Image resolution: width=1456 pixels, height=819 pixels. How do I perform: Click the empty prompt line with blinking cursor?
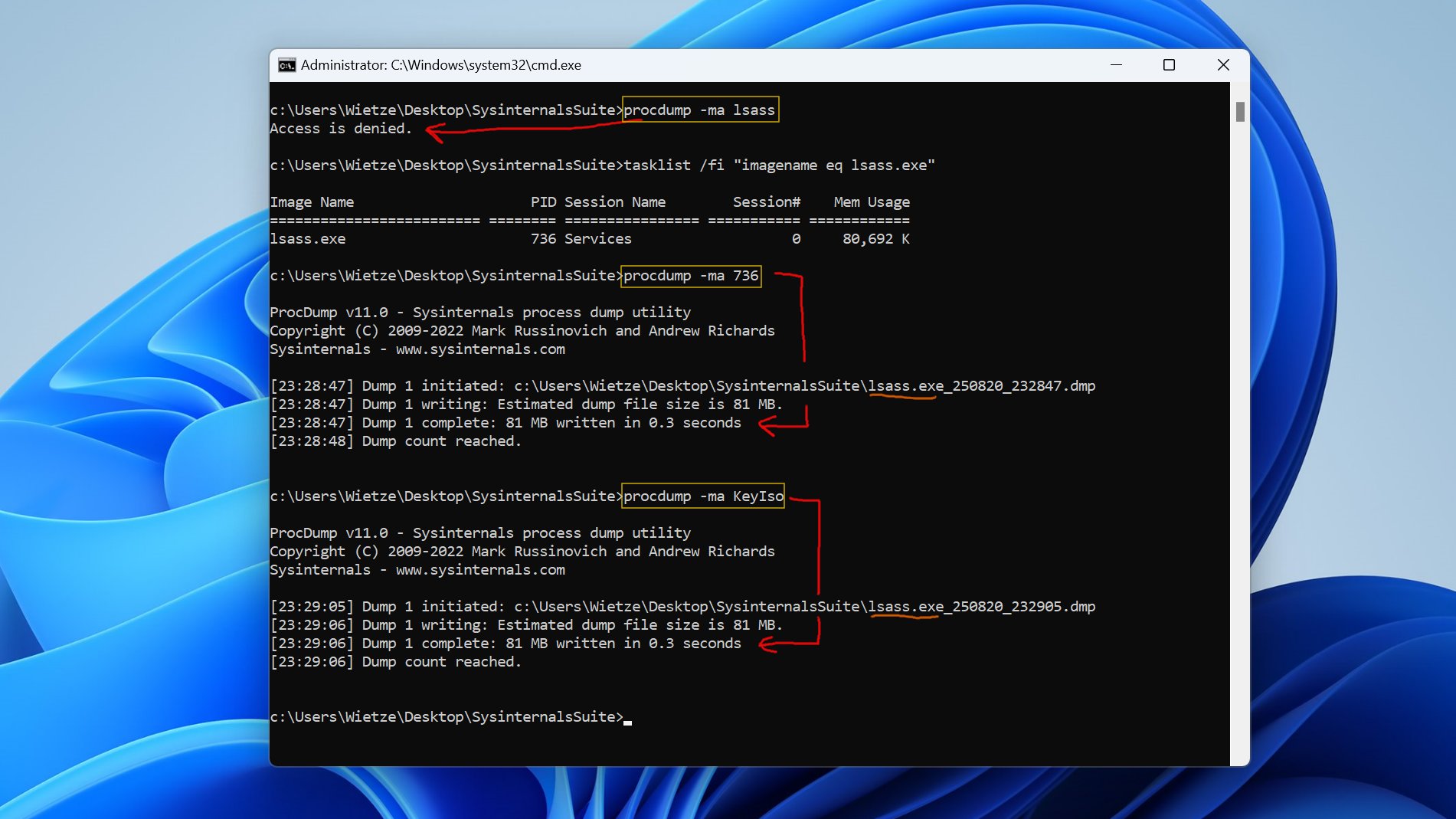point(450,716)
